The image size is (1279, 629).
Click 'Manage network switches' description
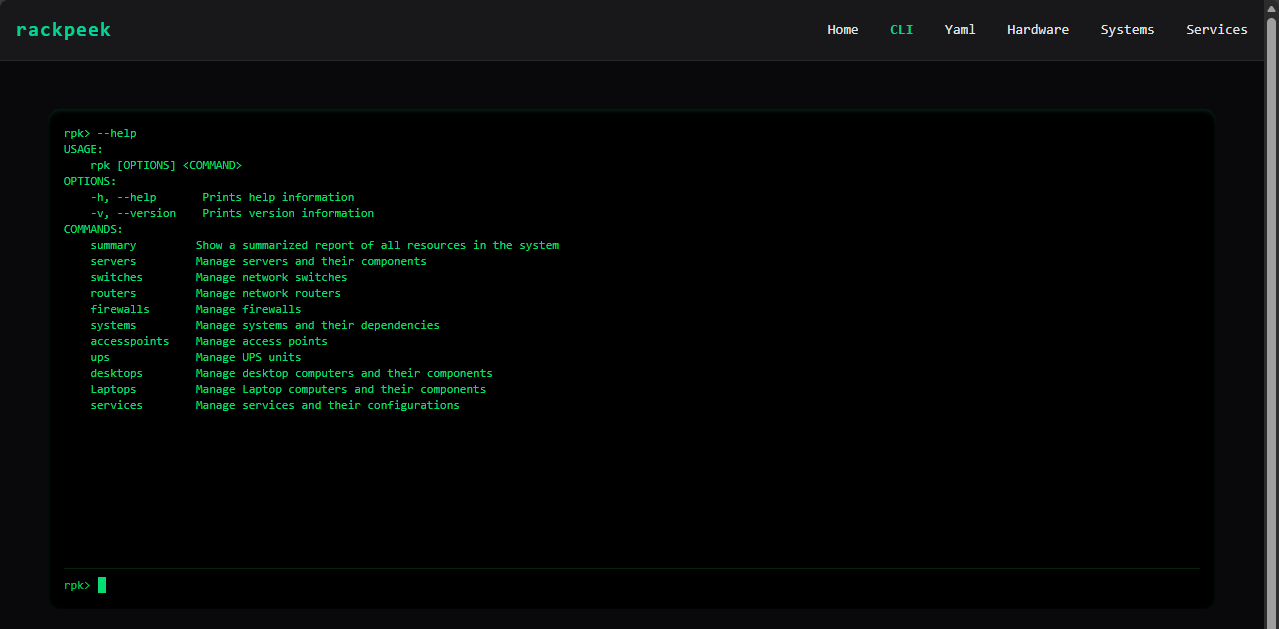tap(271, 277)
